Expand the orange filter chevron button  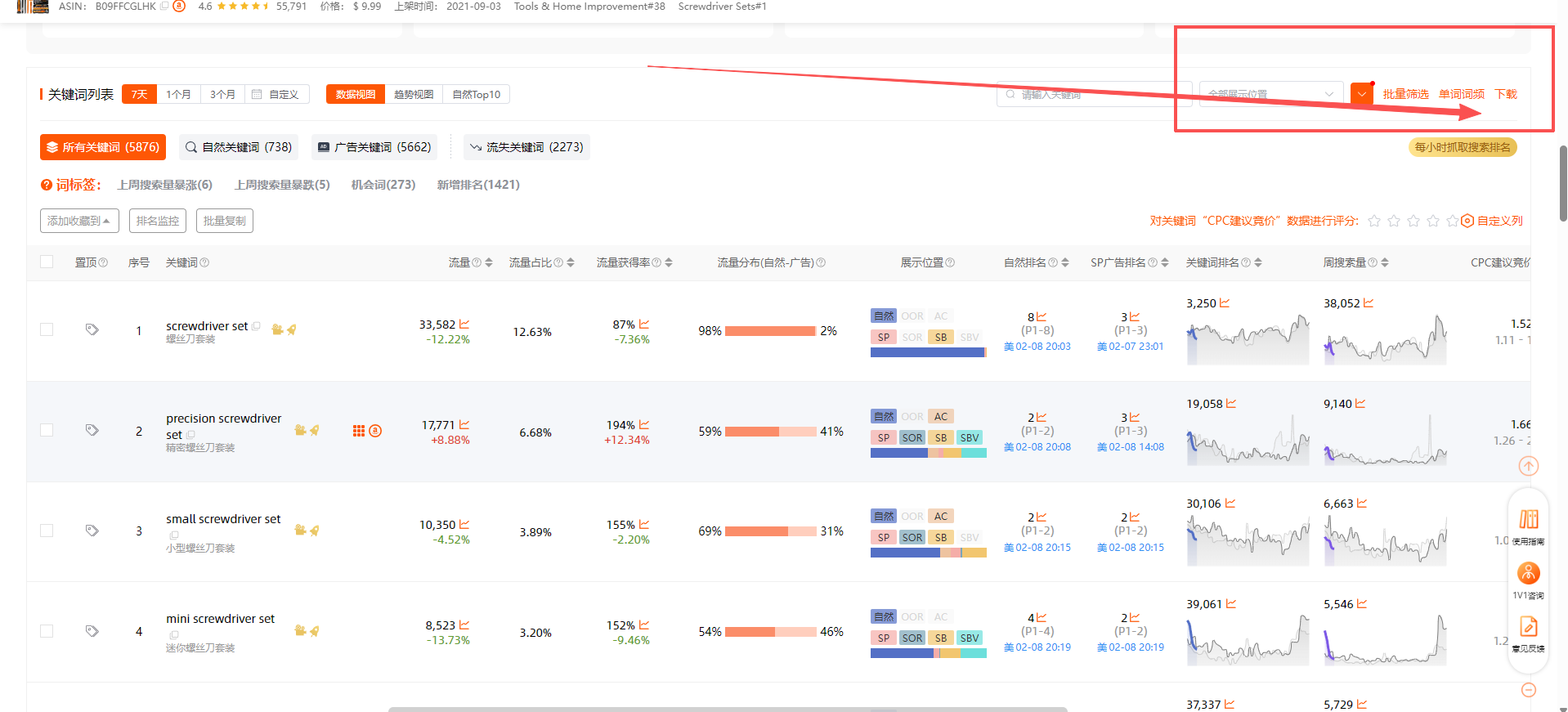click(x=1361, y=94)
